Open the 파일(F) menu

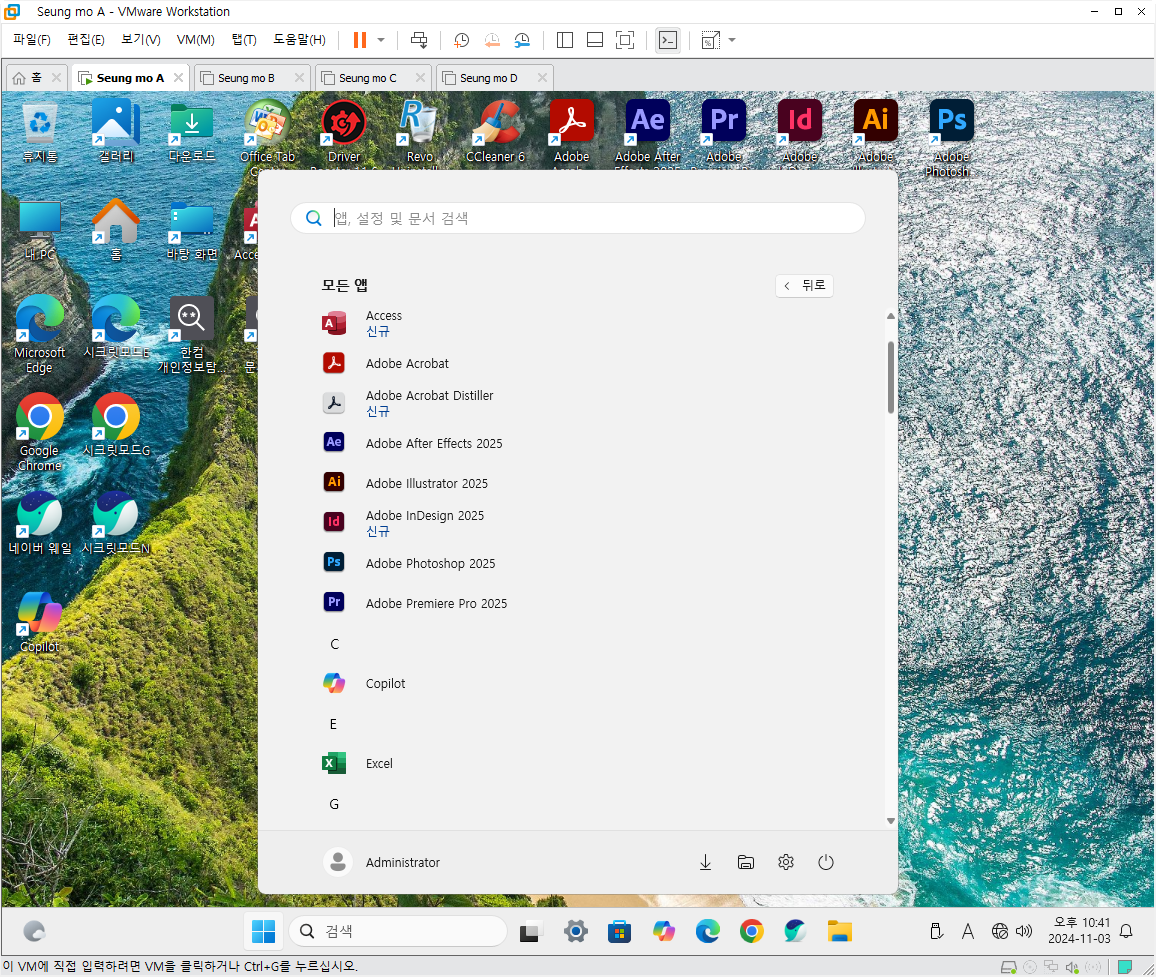(x=32, y=40)
